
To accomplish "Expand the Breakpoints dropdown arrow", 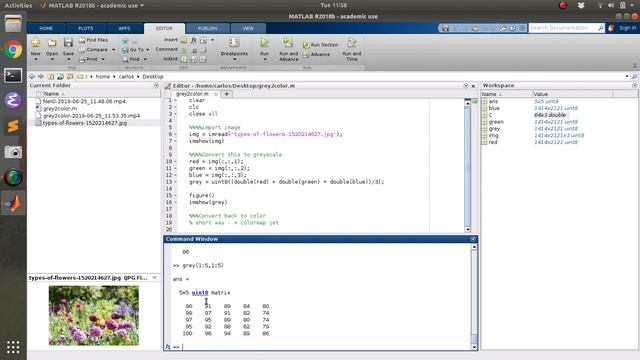I will point(234,60).
